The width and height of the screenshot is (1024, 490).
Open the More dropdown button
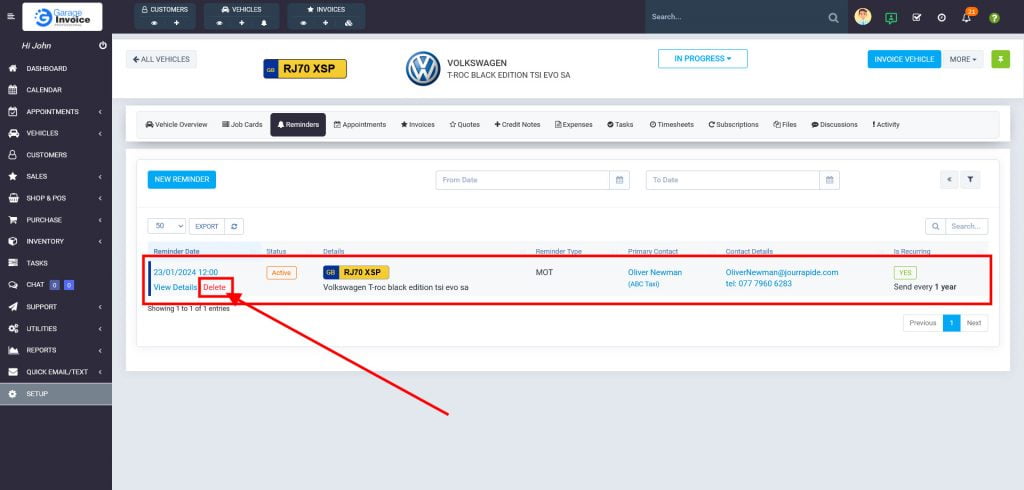pos(963,59)
